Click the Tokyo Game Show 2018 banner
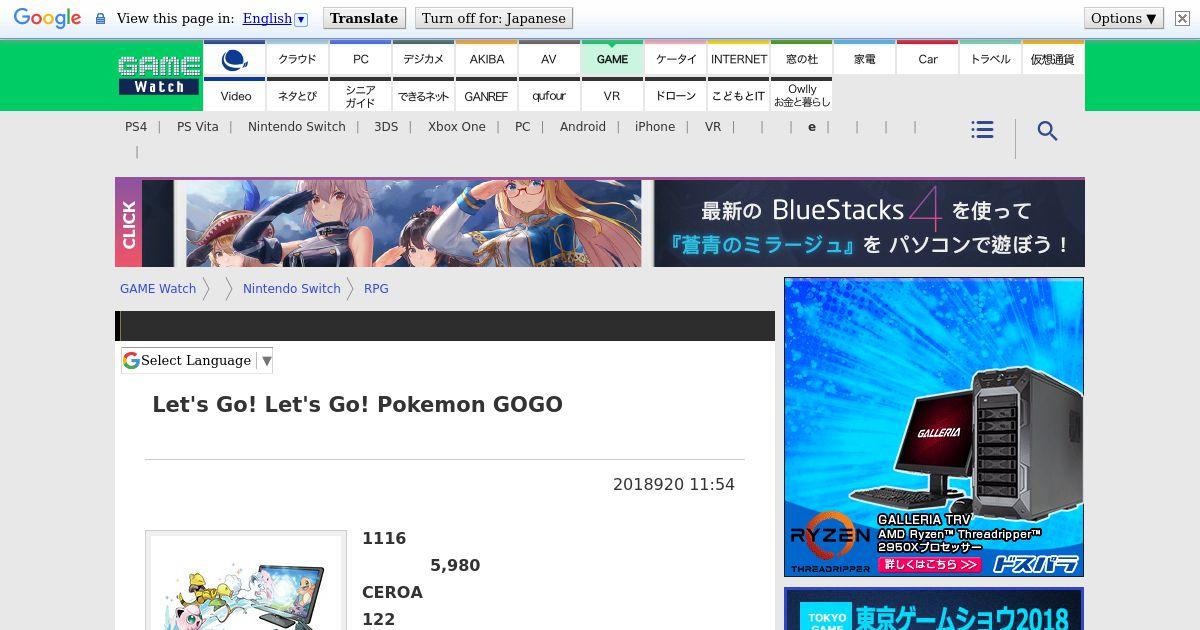Viewport: 1200px width, 630px height. [x=934, y=609]
